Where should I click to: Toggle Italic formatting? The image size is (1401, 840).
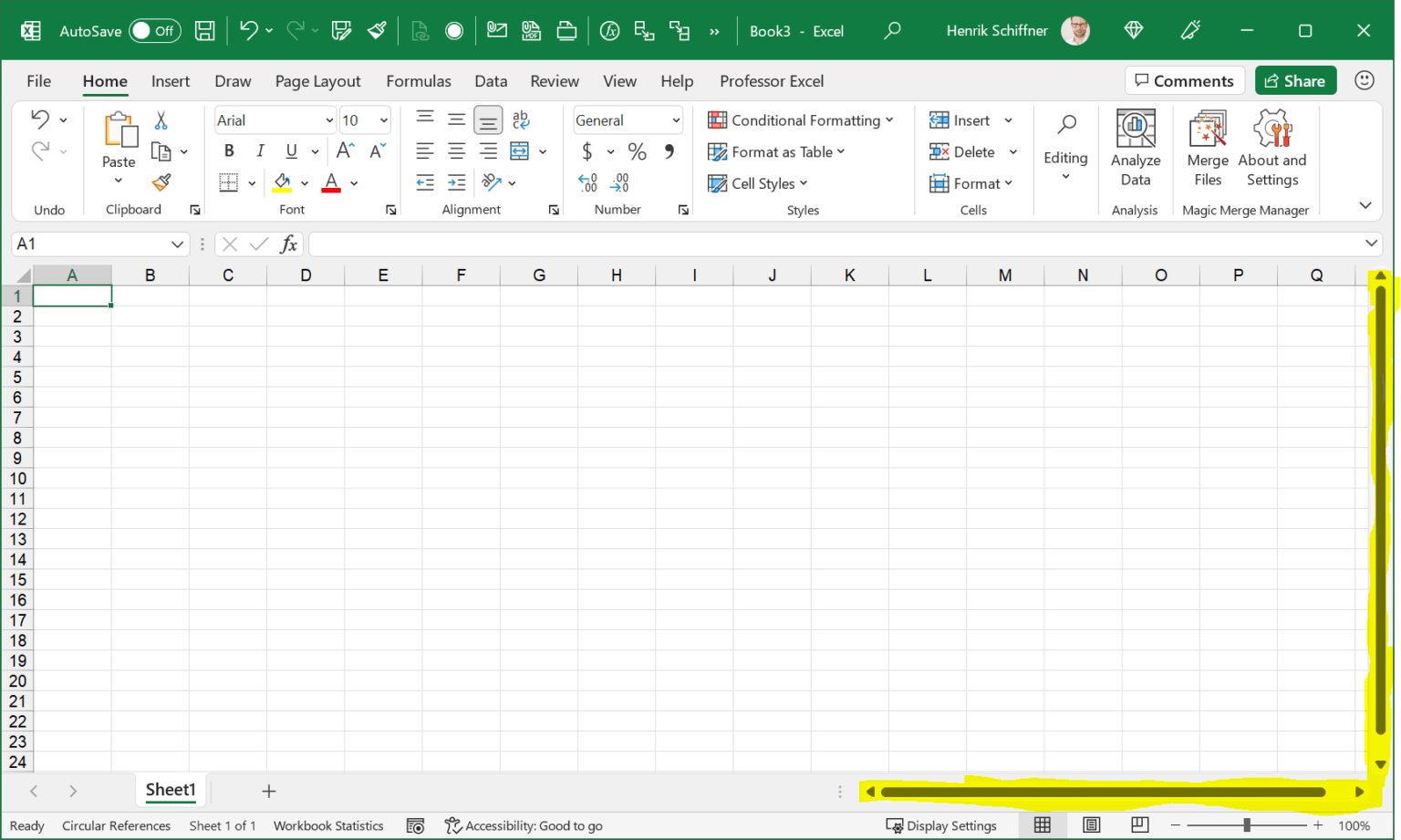click(x=260, y=151)
